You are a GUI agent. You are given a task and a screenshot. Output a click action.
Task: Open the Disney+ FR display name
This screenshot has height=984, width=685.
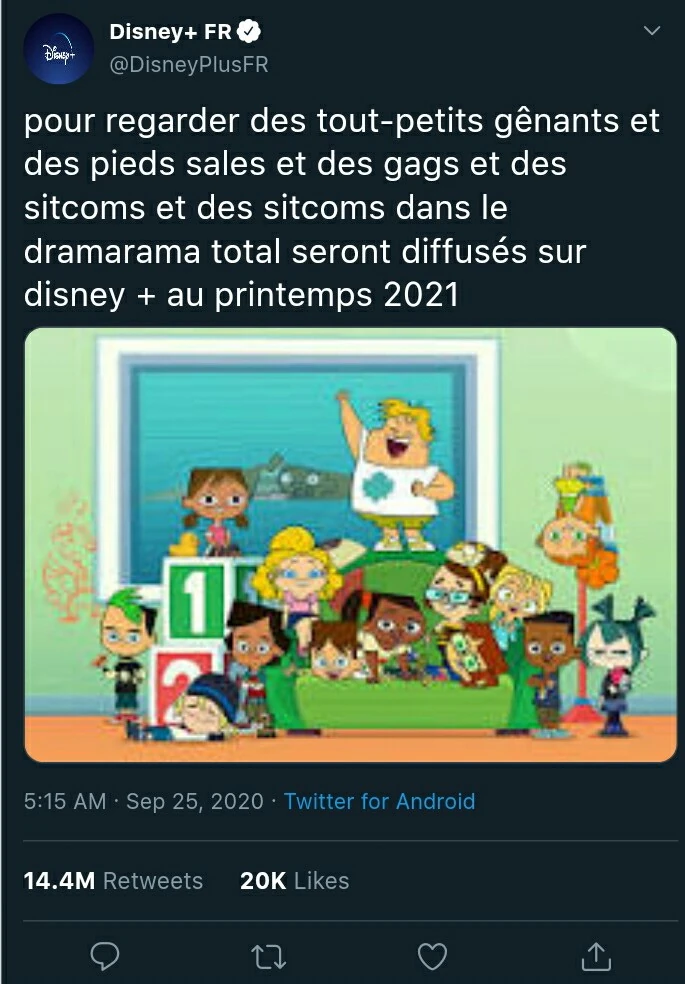(170, 32)
